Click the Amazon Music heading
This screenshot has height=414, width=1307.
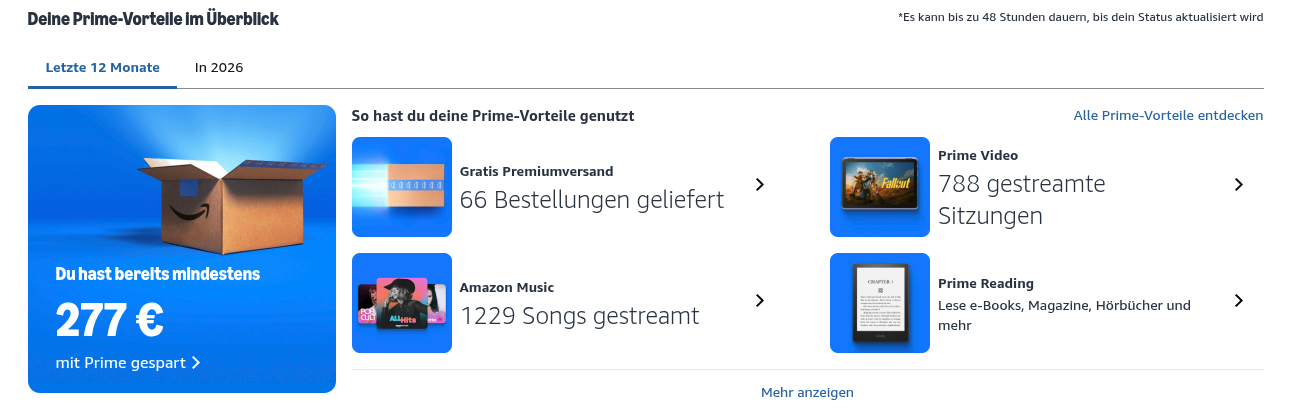[x=507, y=287]
